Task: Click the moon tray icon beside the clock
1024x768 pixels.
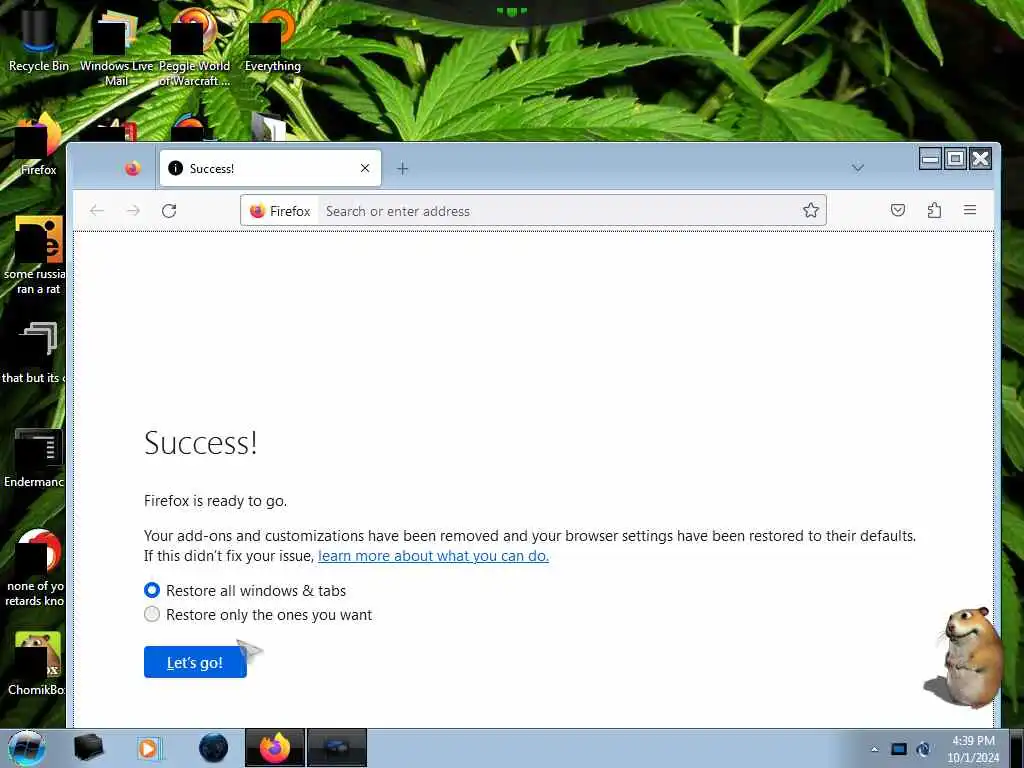Action: (923, 749)
